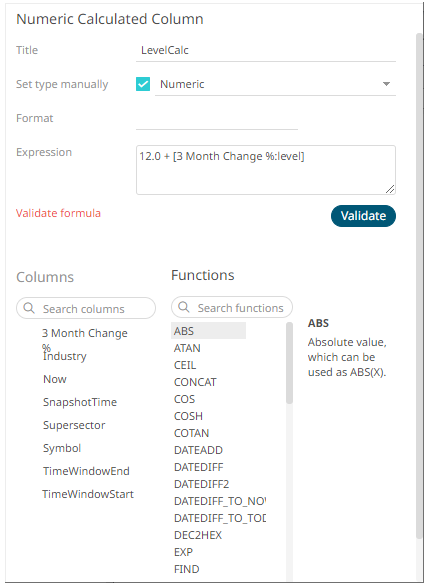Viewport: 427px width, 586px height.
Task: Select the Supersector column
Action: click(x=74, y=425)
